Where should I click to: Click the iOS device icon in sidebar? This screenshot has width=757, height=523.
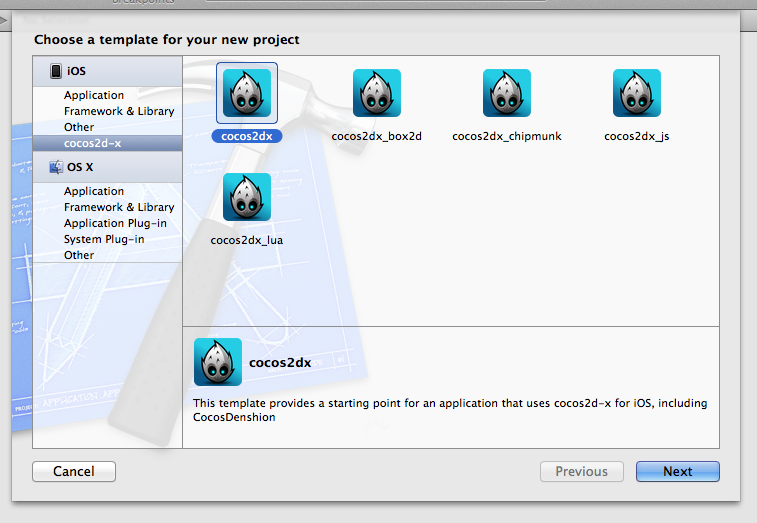tap(56, 71)
